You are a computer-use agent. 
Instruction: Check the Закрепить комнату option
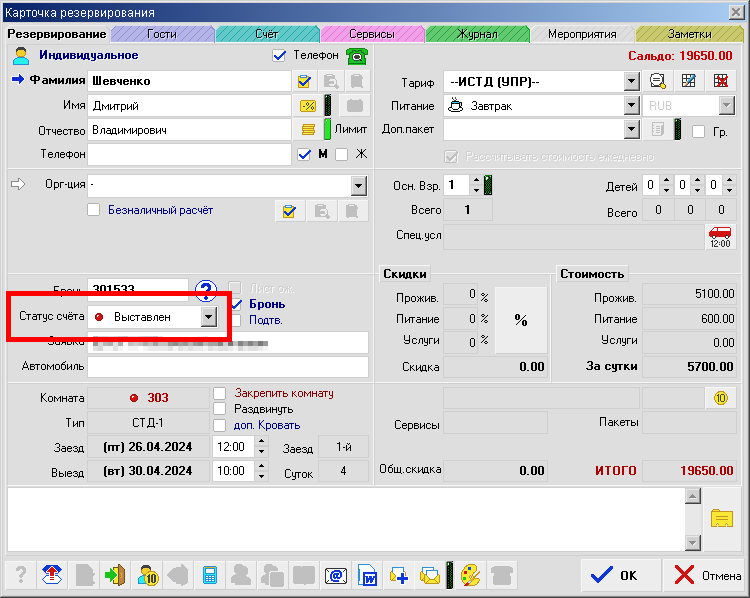click(220, 393)
